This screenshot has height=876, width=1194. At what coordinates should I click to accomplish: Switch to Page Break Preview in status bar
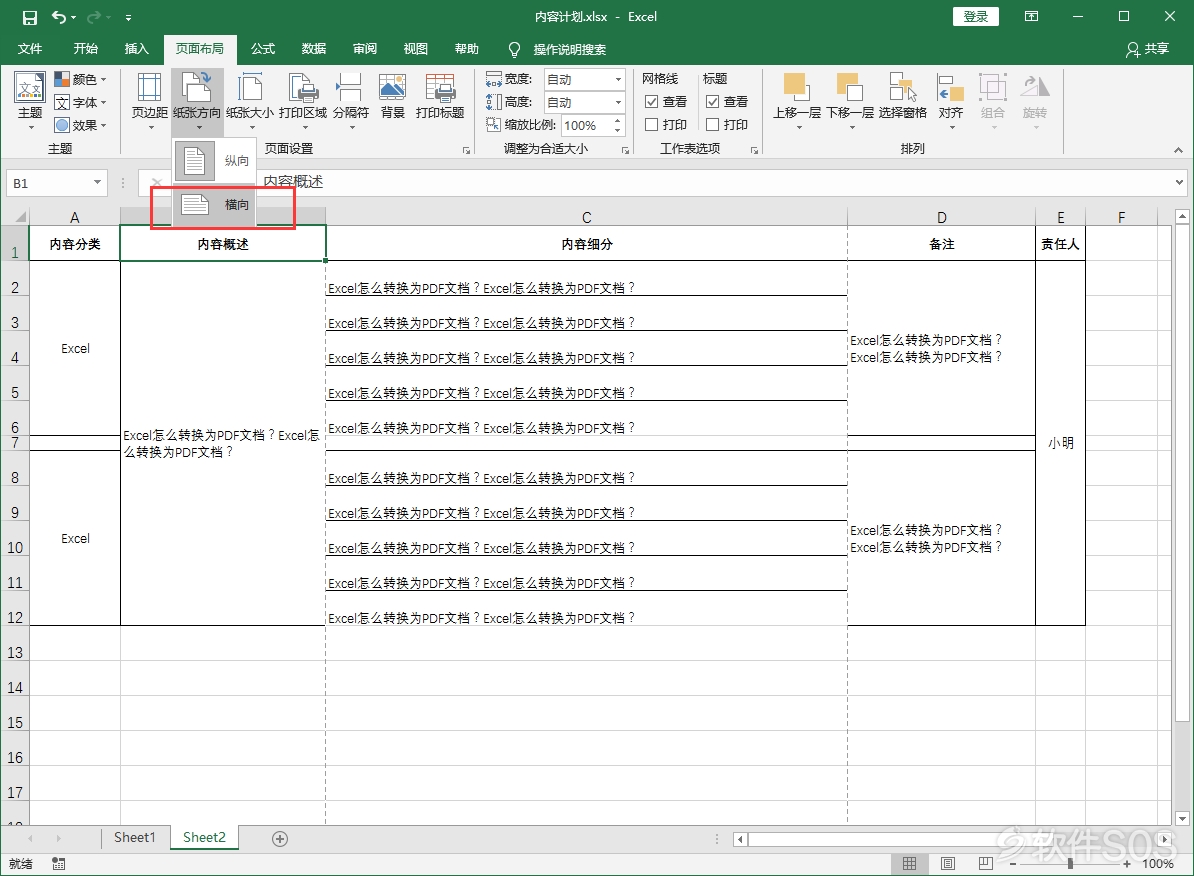(x=985, y=863)
